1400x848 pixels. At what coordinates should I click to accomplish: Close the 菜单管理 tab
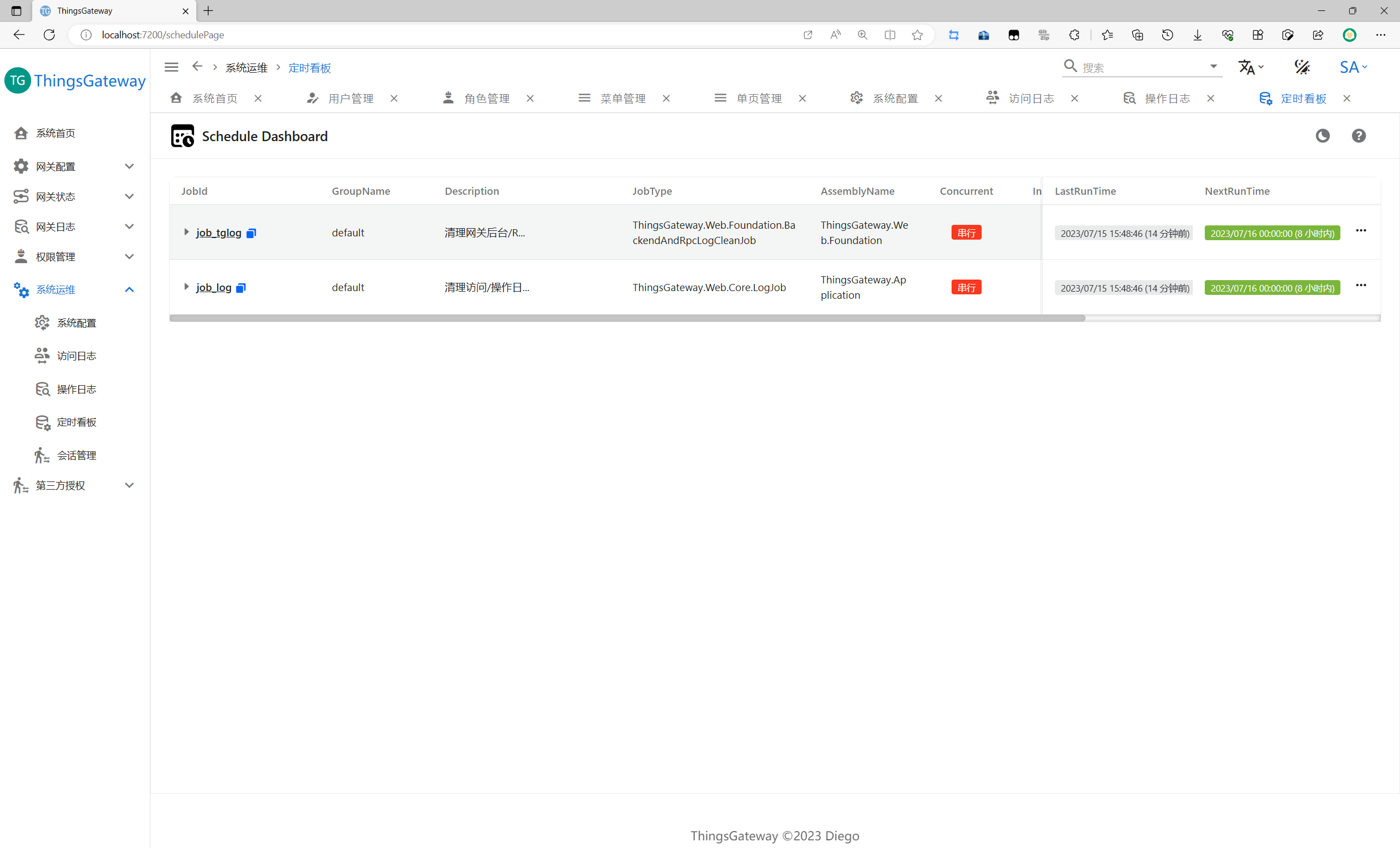point(666,98)
